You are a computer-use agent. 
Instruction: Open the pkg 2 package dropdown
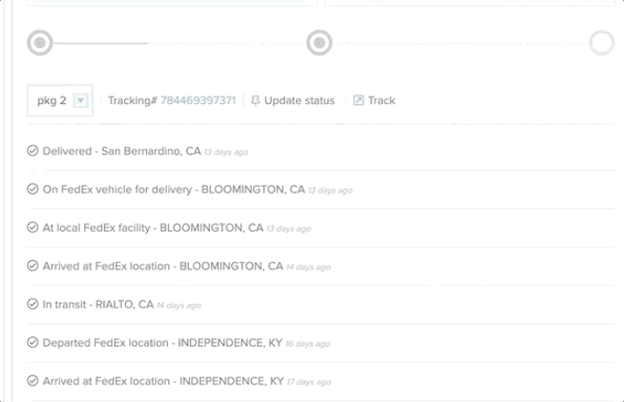[x=60, y=100]
